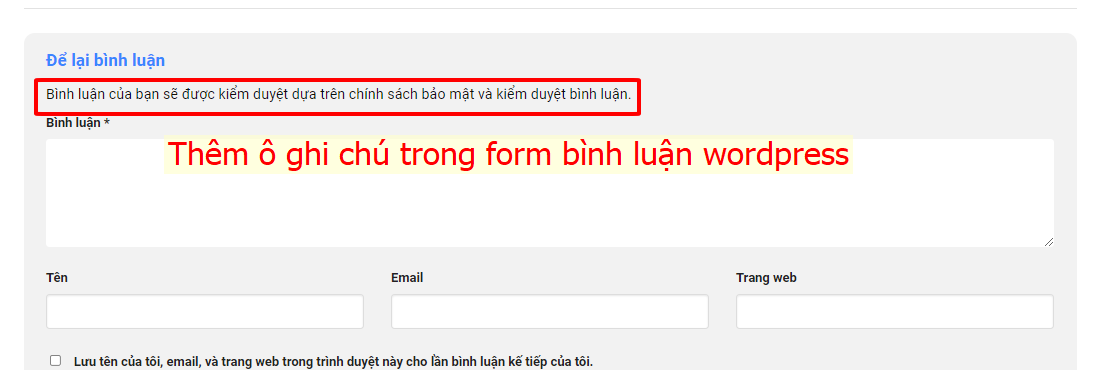
Task: Click the 'Trang web' field label
Action: coord(766,278)
